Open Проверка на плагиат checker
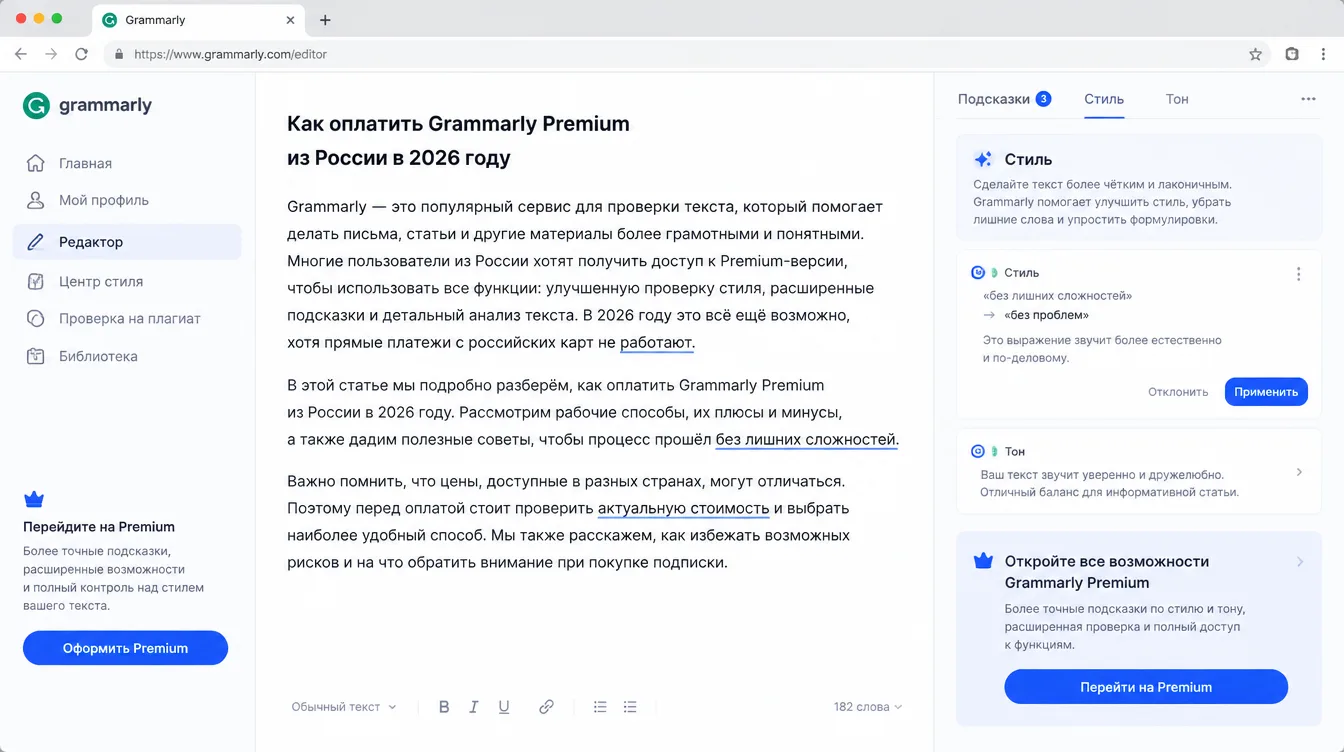 [x=127, y=319]
